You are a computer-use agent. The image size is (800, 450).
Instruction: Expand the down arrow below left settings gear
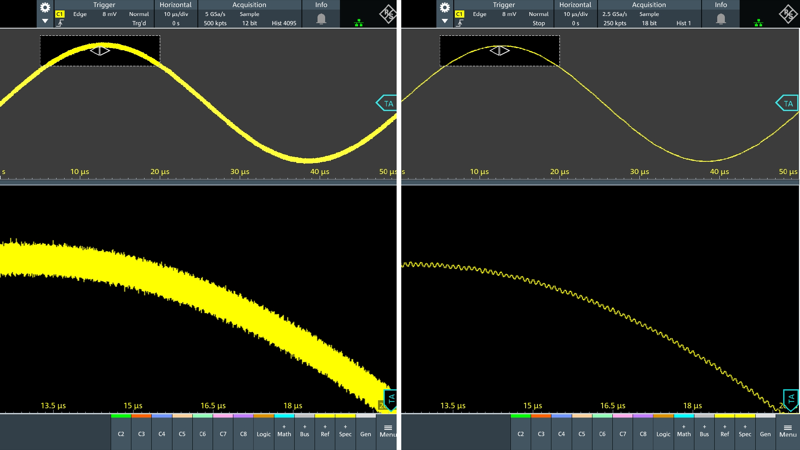tap(45, 21)
